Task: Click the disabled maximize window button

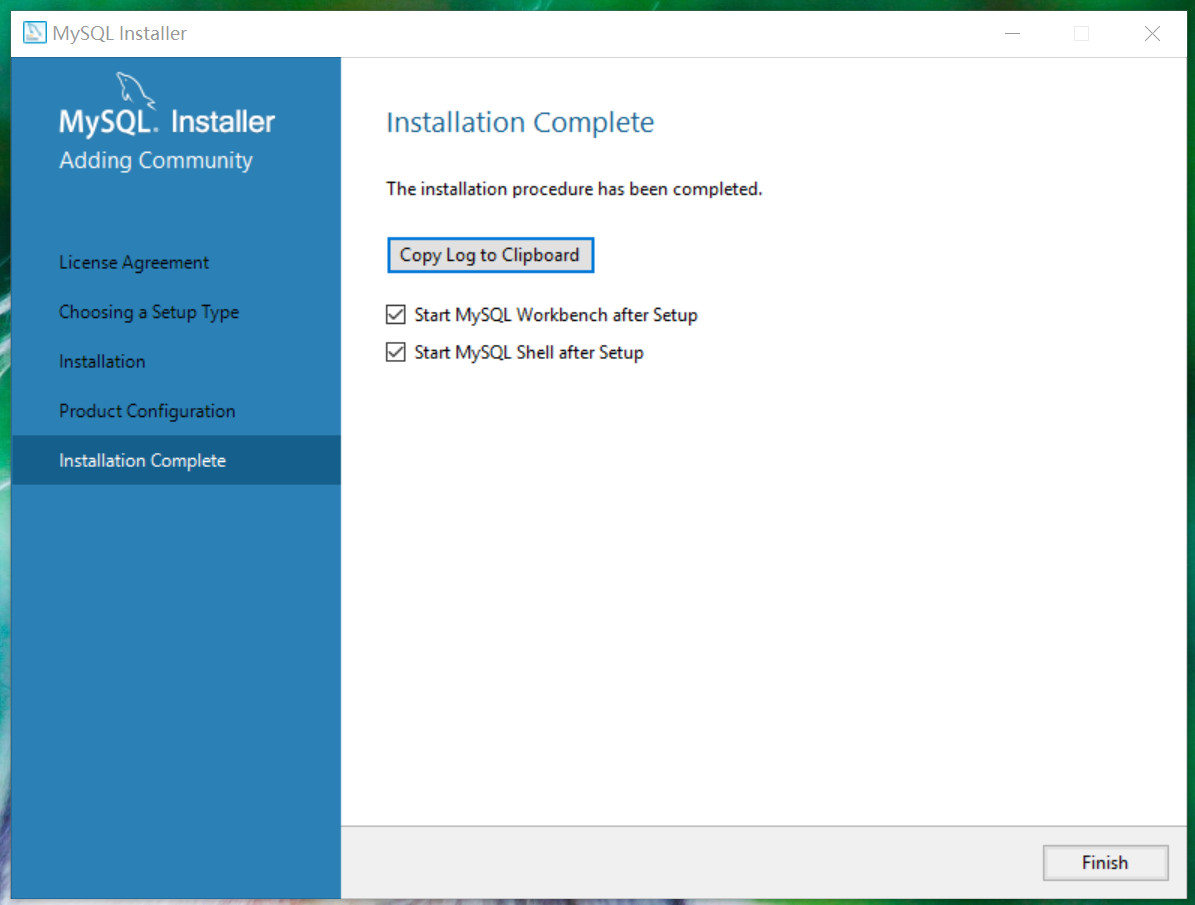Action: pyautogui.click(x=1081, y=34)
